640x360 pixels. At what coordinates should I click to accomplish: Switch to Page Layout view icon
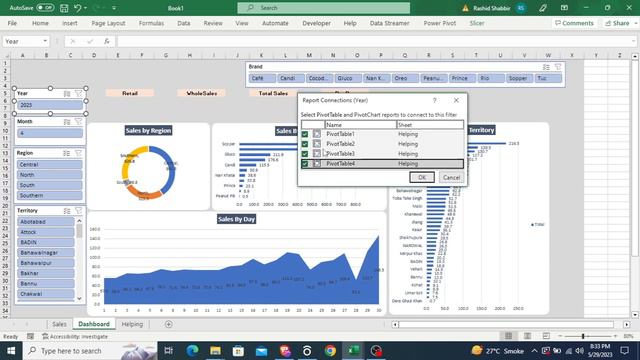[527, 336]
